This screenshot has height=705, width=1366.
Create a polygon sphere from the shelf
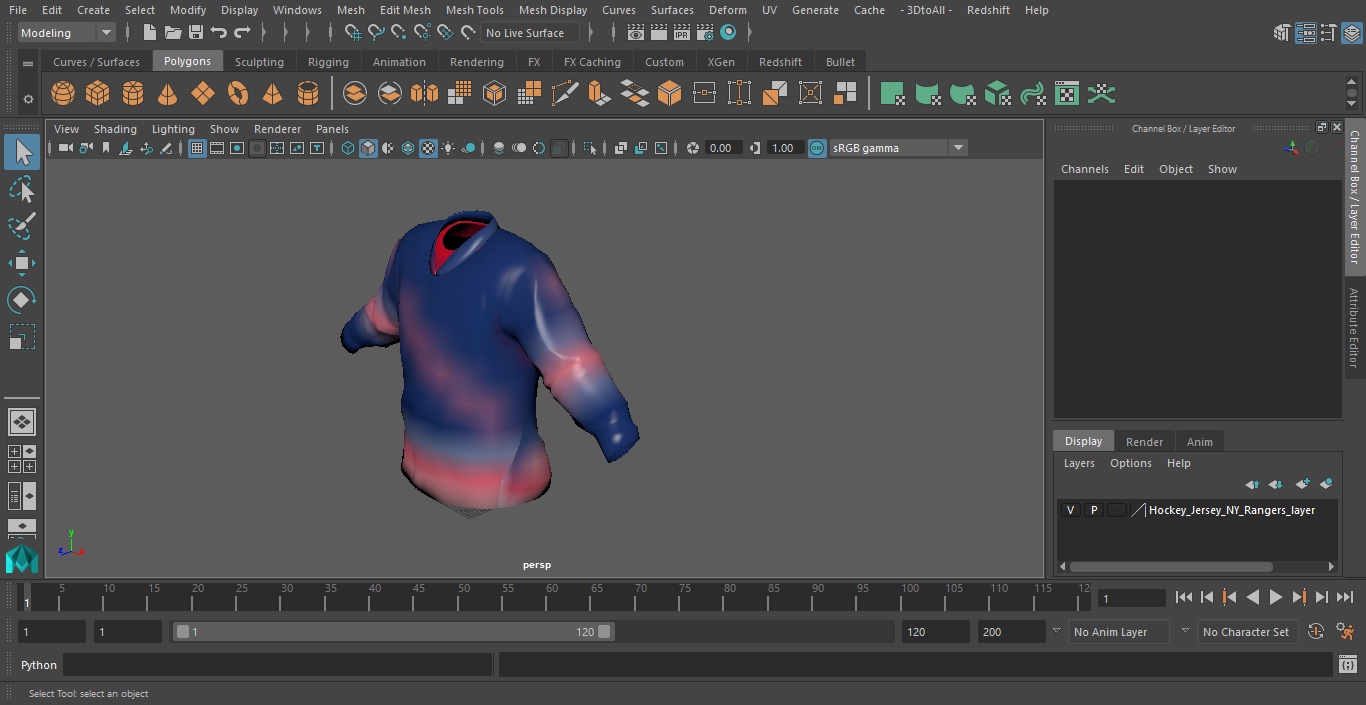pyautogui.click(x=63, y=94)
